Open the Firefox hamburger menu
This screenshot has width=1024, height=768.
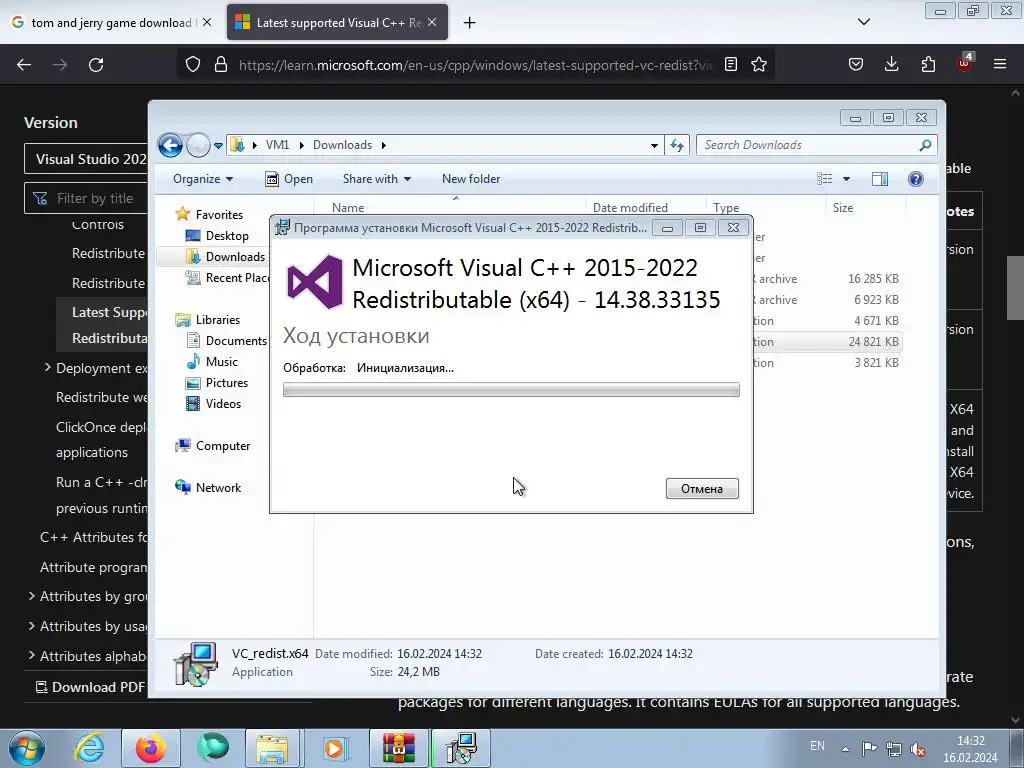(x=1000, y=65)
